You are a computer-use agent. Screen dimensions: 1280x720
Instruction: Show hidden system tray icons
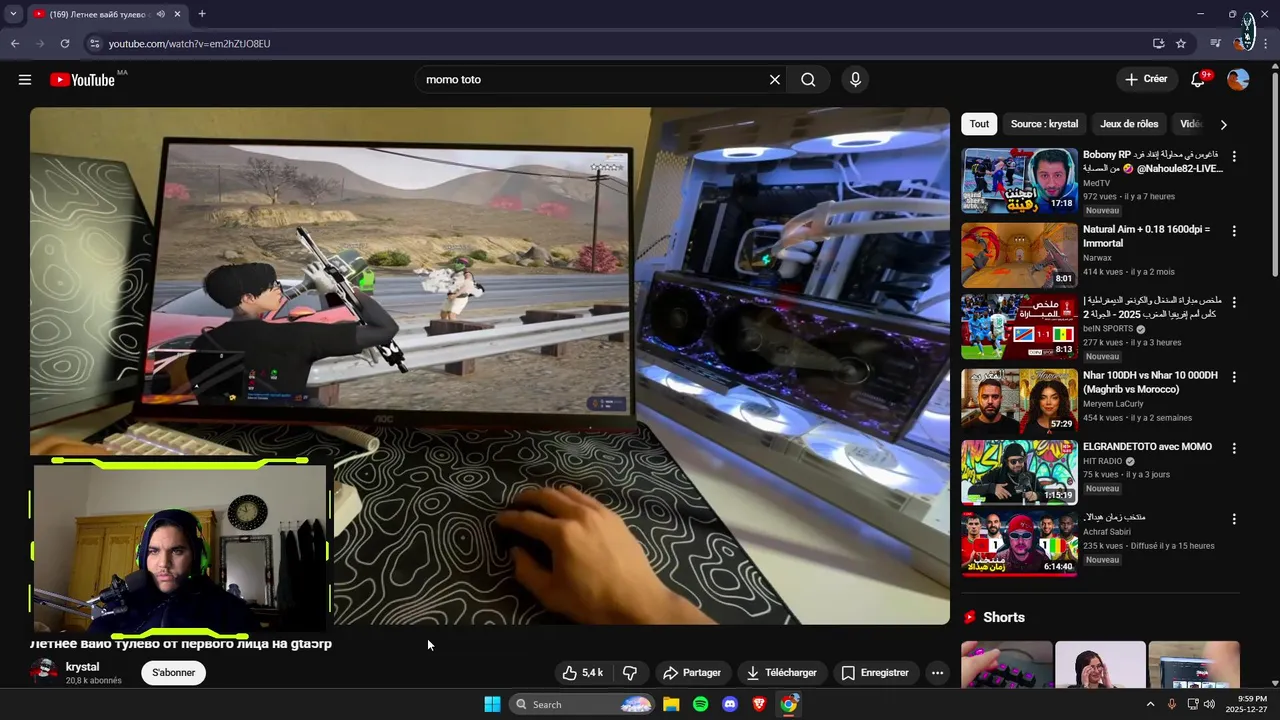[1150, 704]
